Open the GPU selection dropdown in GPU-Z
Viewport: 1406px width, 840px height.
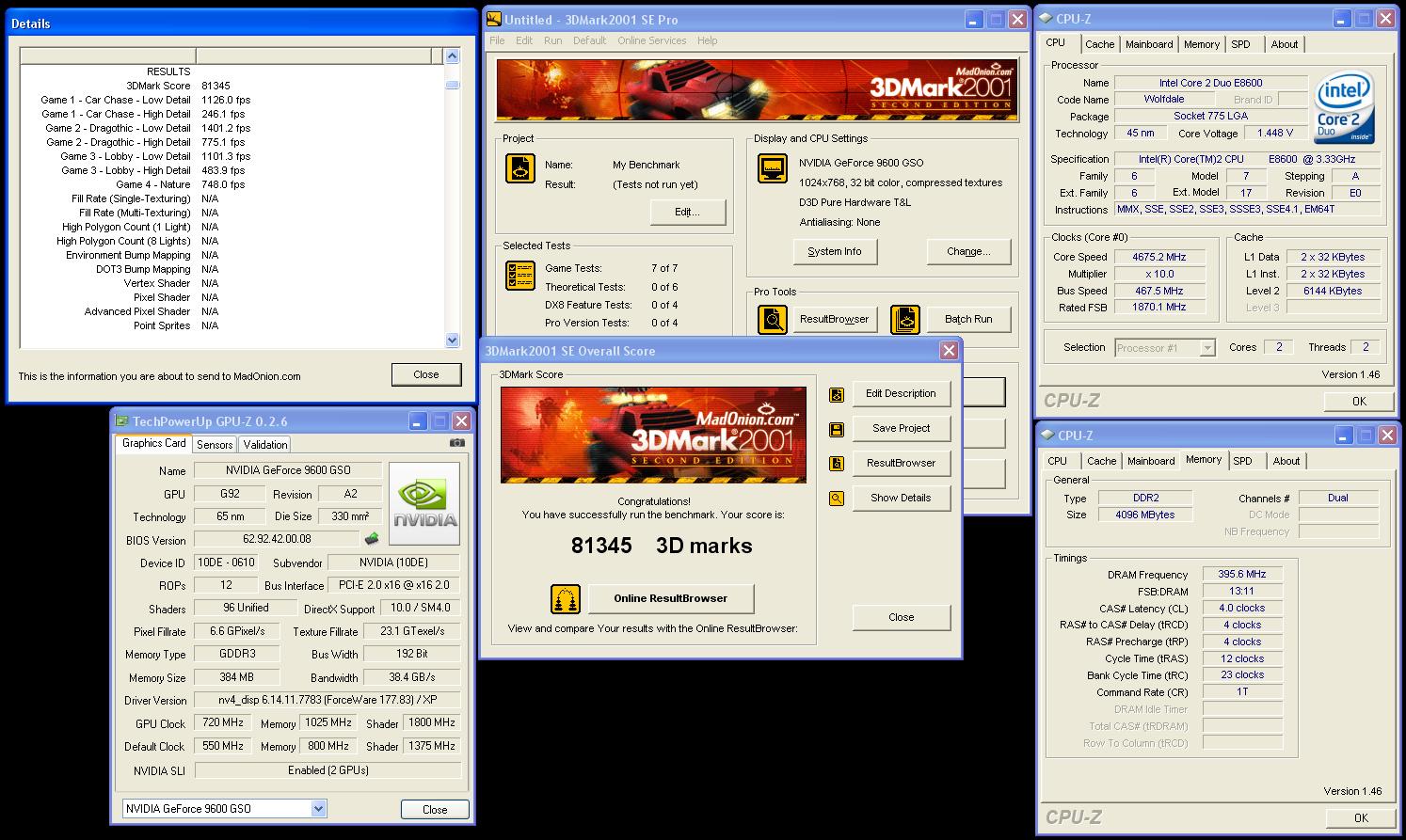318,808
